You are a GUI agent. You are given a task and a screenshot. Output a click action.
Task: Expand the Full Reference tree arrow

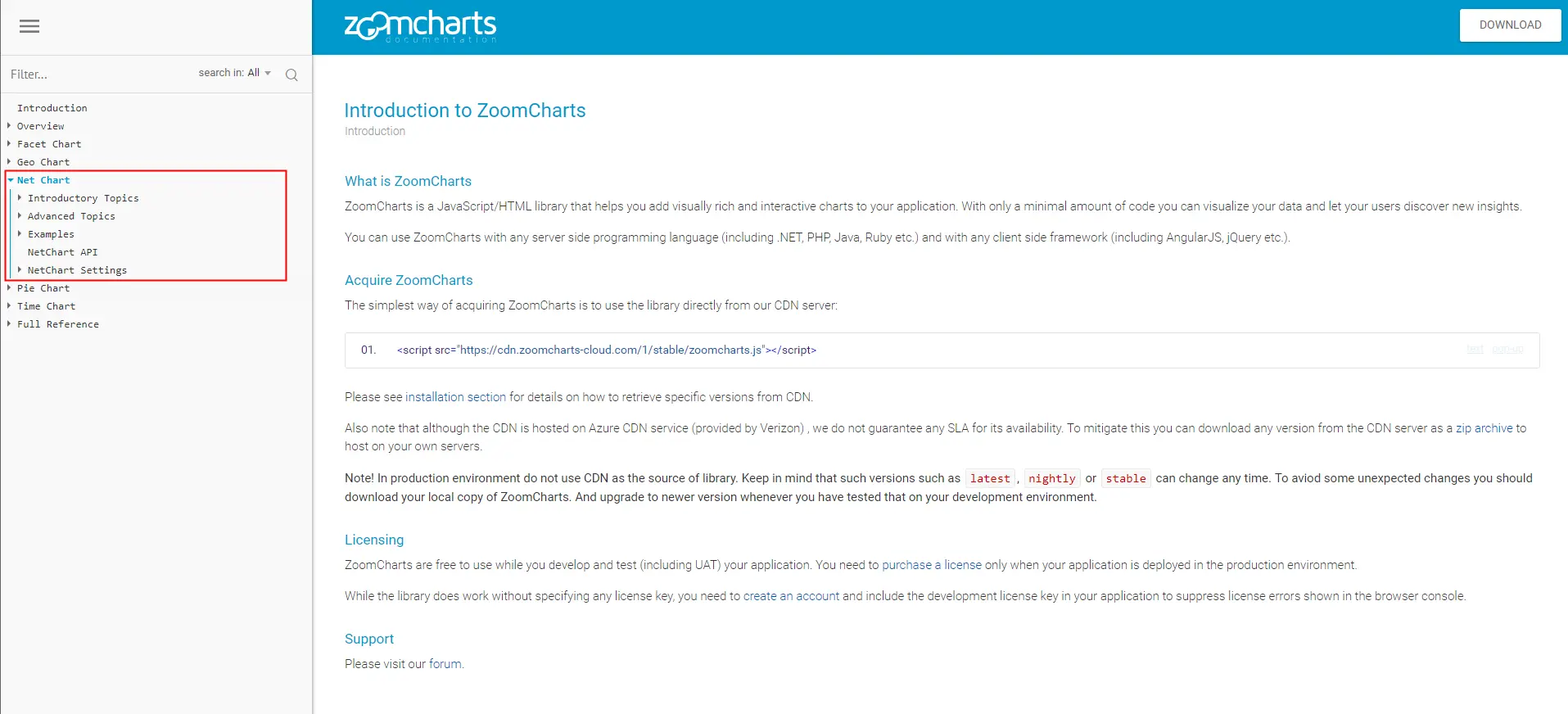pos(9,324)
